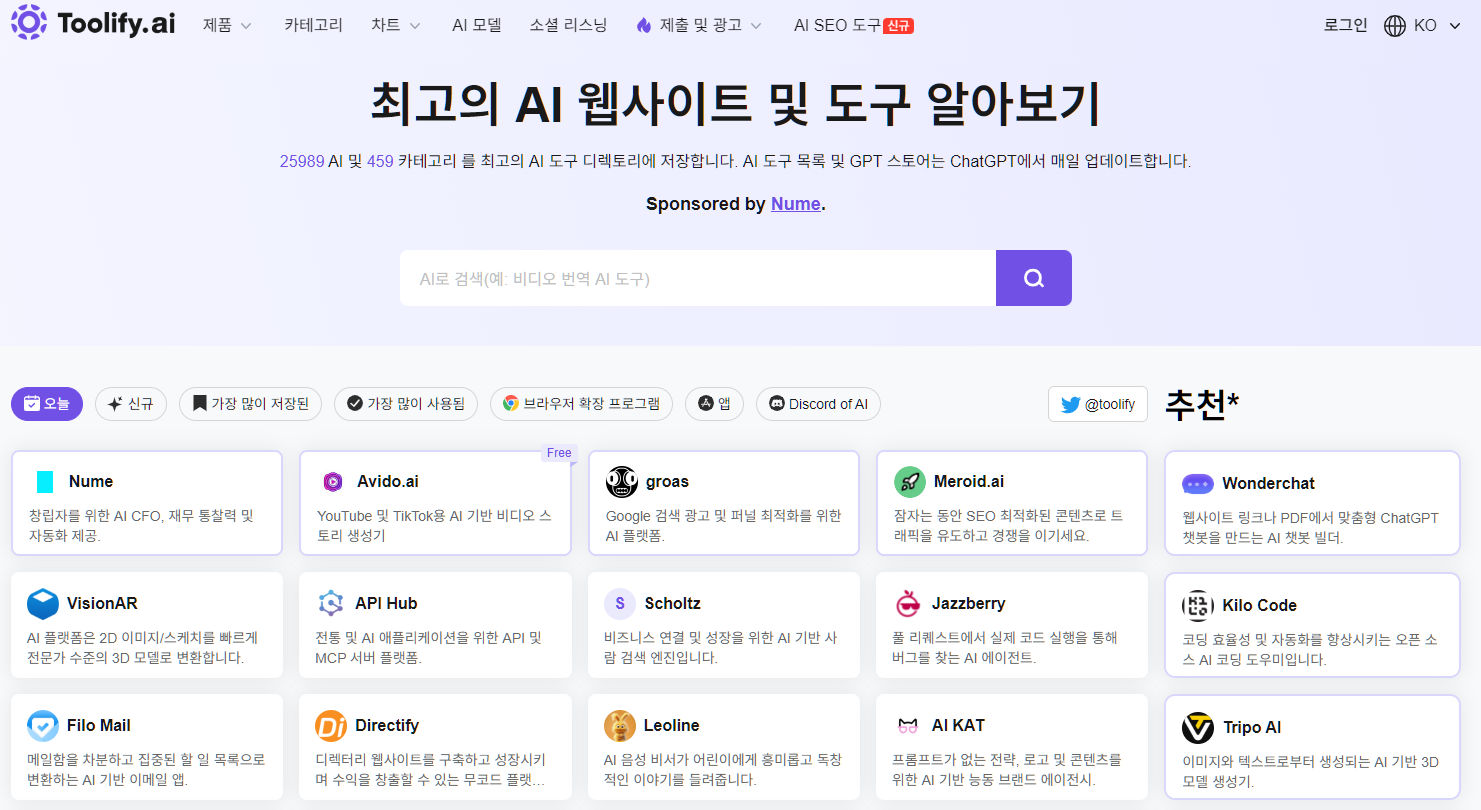Click the flame icon beside 제출 및 광고
Screen dimensions: 1481x810
[x=643, y=25]
